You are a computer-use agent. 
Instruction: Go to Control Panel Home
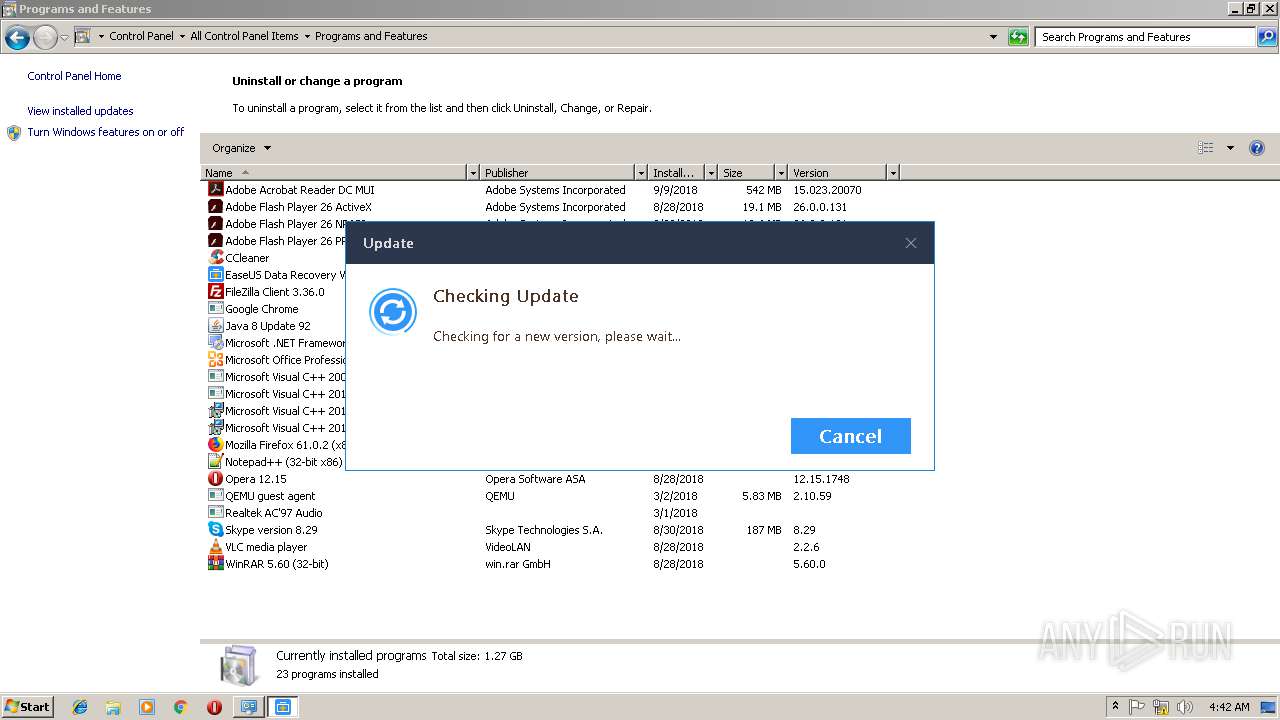[74, 76]
